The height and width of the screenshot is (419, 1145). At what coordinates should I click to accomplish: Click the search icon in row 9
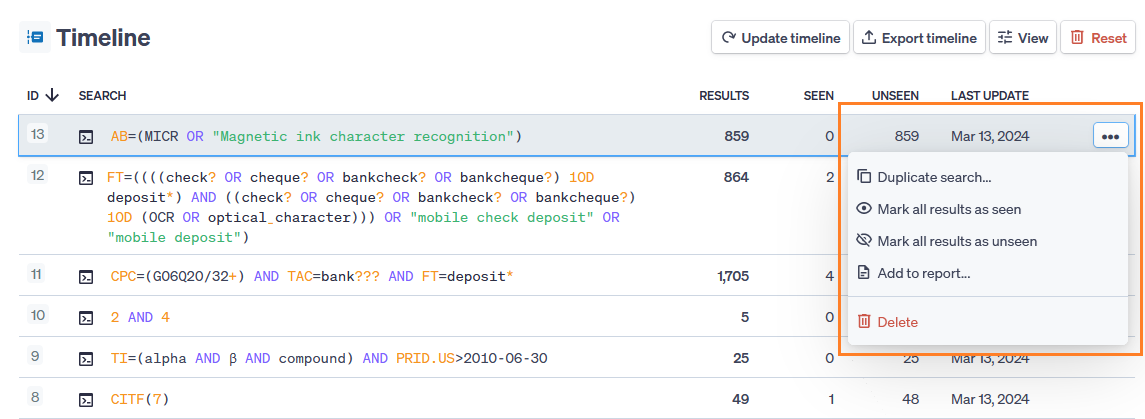(x=86, y=359)
